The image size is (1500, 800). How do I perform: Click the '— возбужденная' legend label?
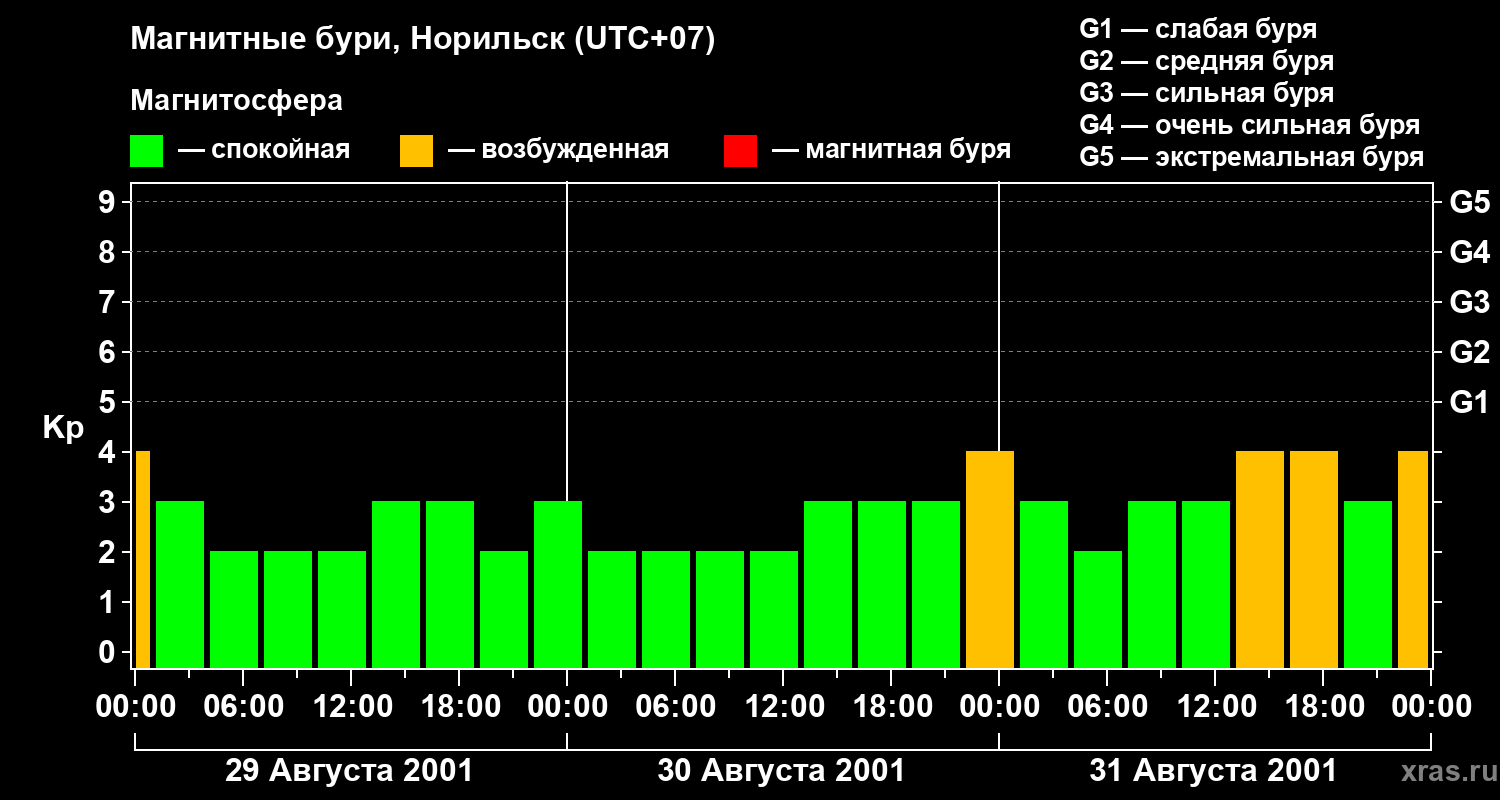click(558, 150)
